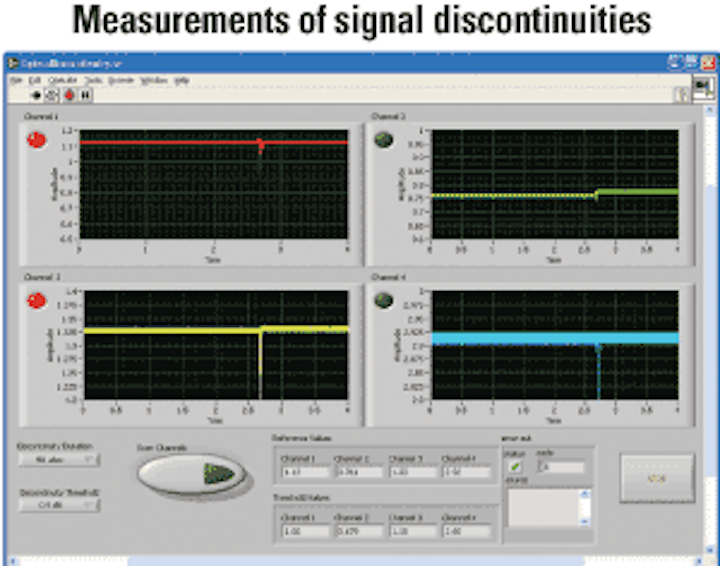Click the Threshold Values Channel 1 field
Screen dimensions: 720x566
(x=305, y=531)
